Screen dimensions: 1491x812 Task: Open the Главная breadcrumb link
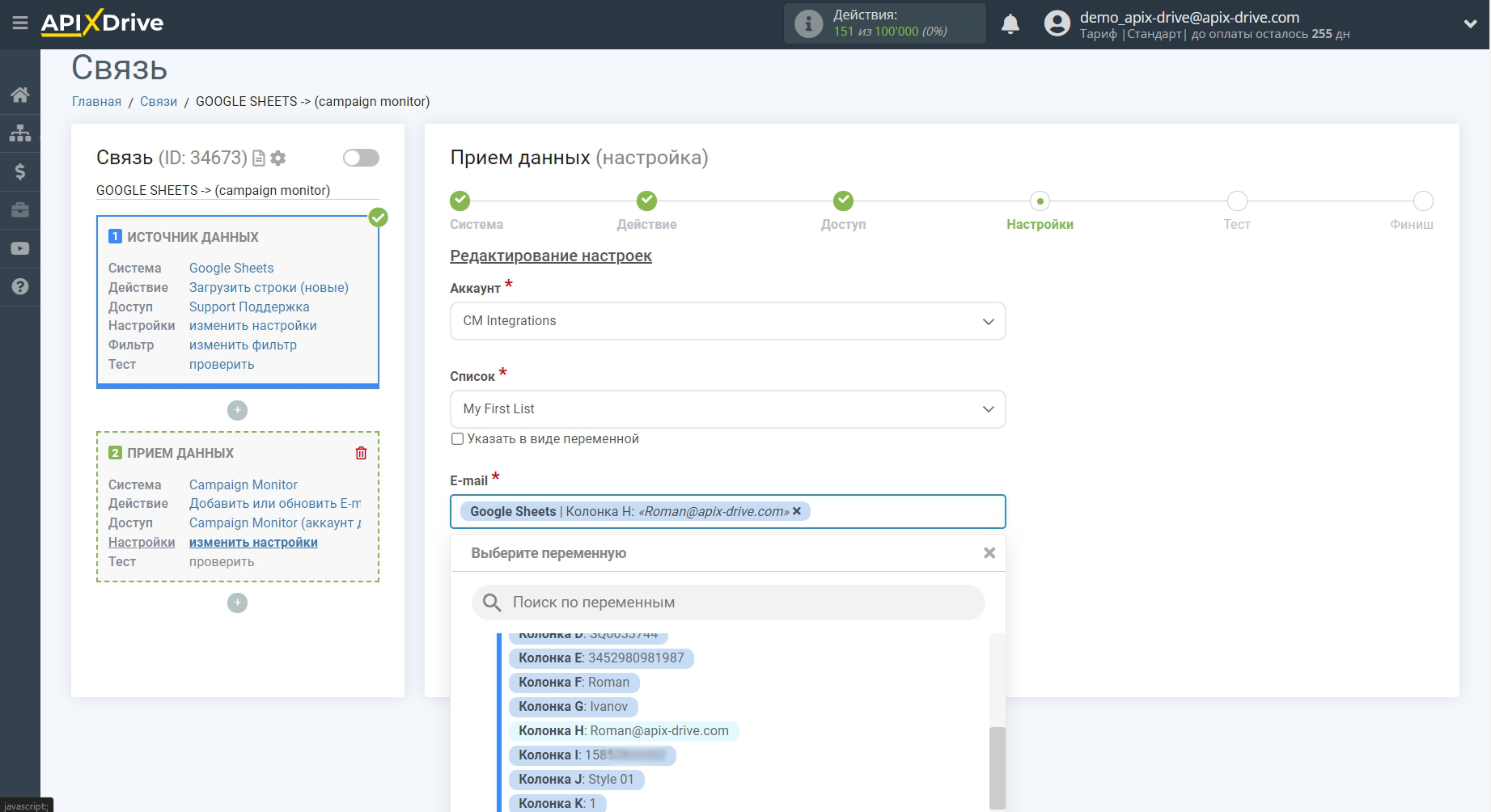pyautogui.click(x=96, y=102)
